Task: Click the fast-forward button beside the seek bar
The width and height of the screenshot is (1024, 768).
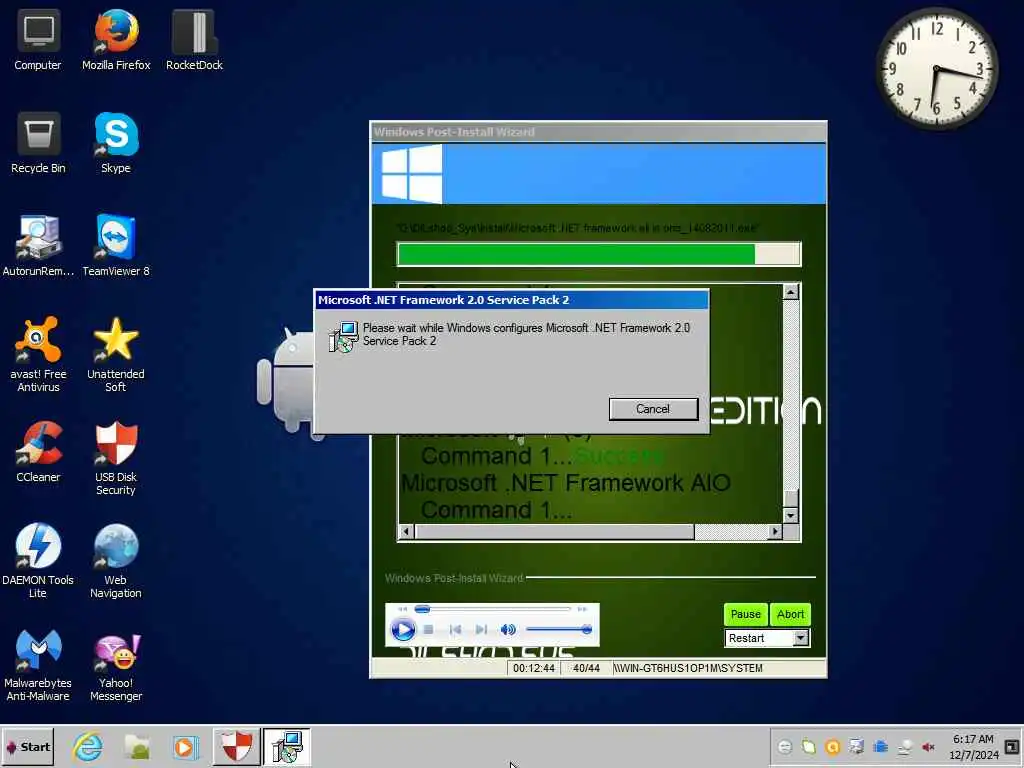Action: pos(582,609)
